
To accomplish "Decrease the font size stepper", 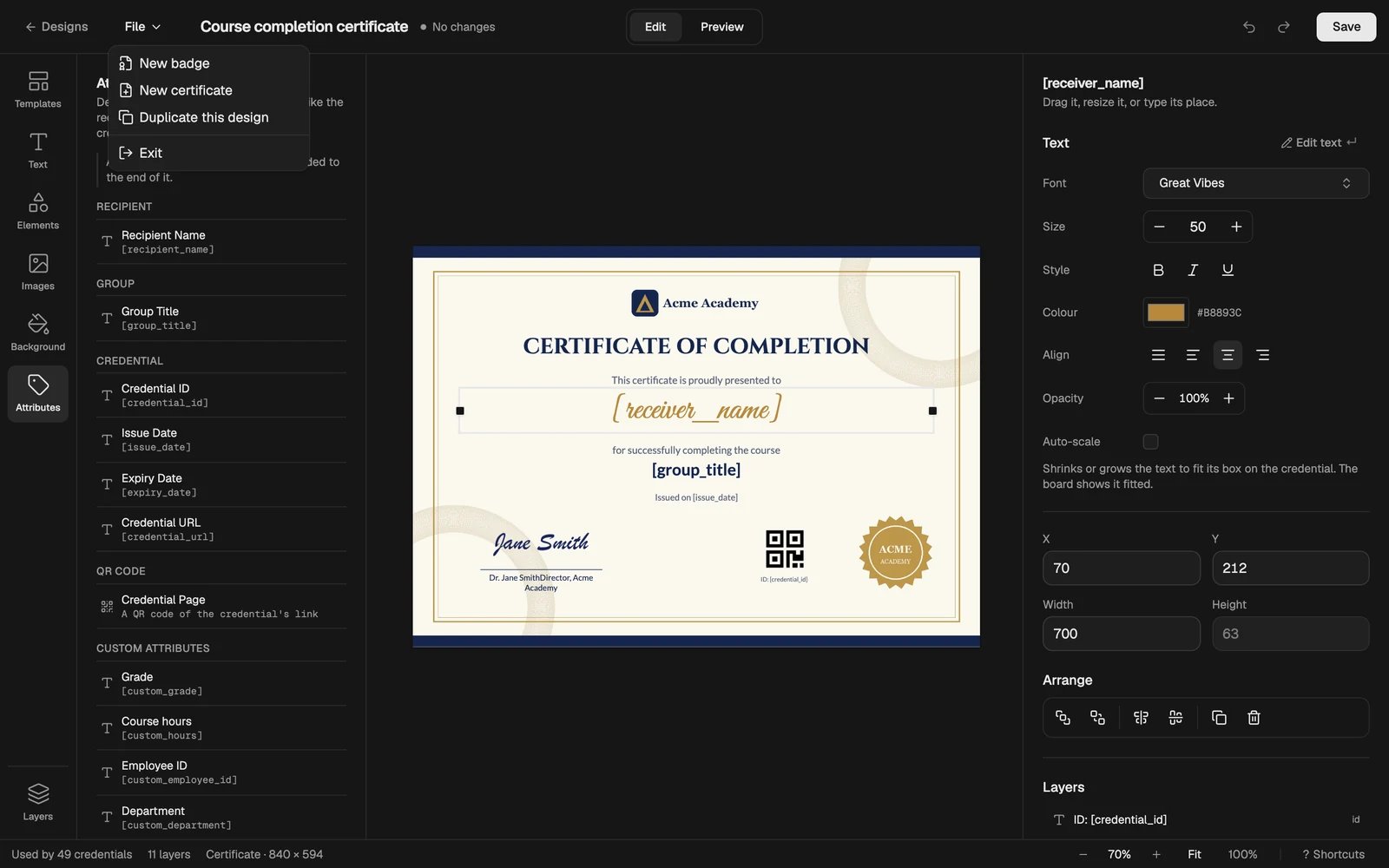I will point(1159,227).
